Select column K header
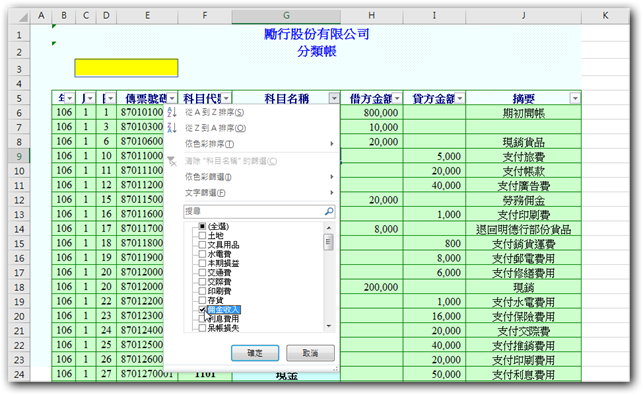 coord(605,16)
